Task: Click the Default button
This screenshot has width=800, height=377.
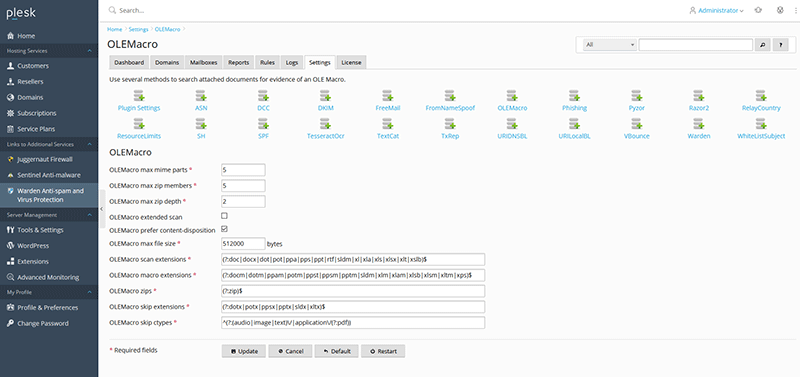Action: [x=336, y=351]
